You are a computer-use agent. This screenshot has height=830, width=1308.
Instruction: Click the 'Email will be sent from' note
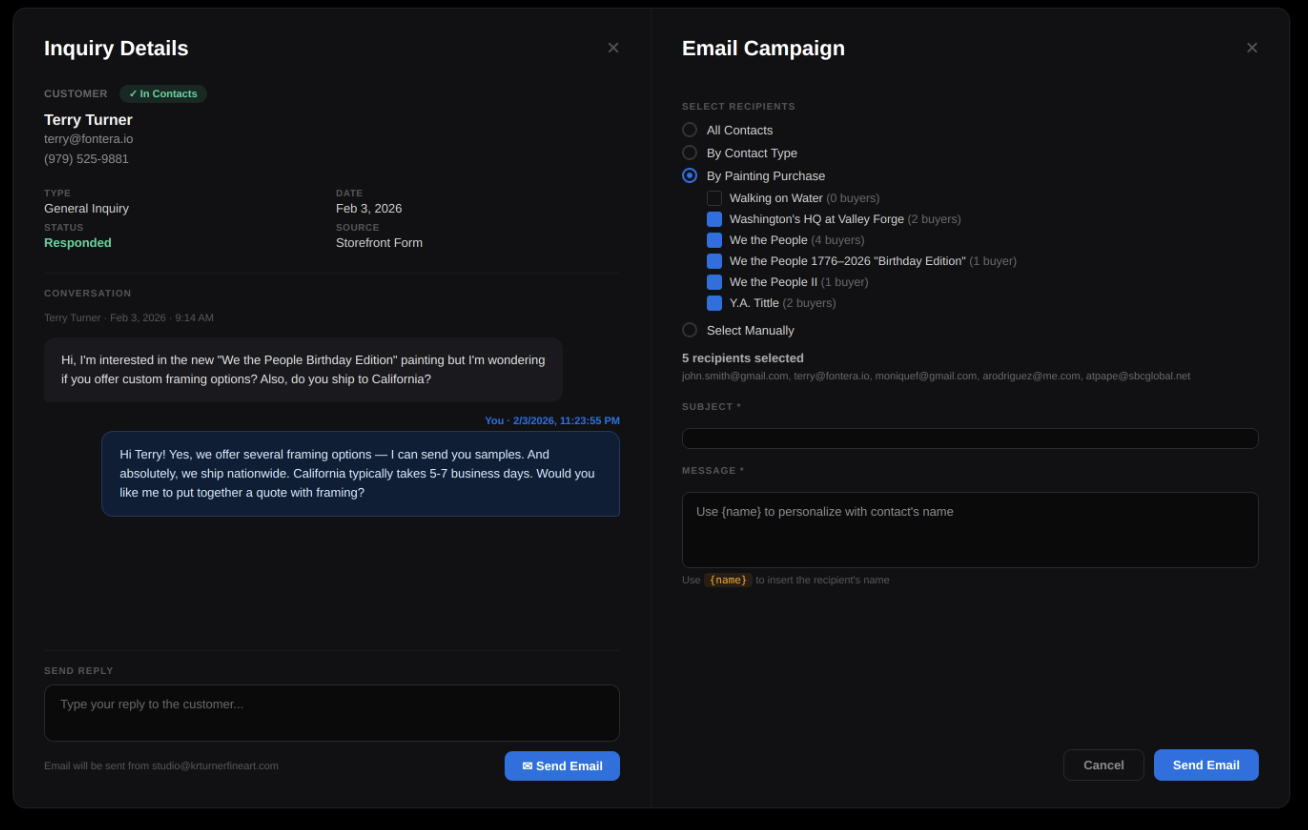[x=161, y=766]
